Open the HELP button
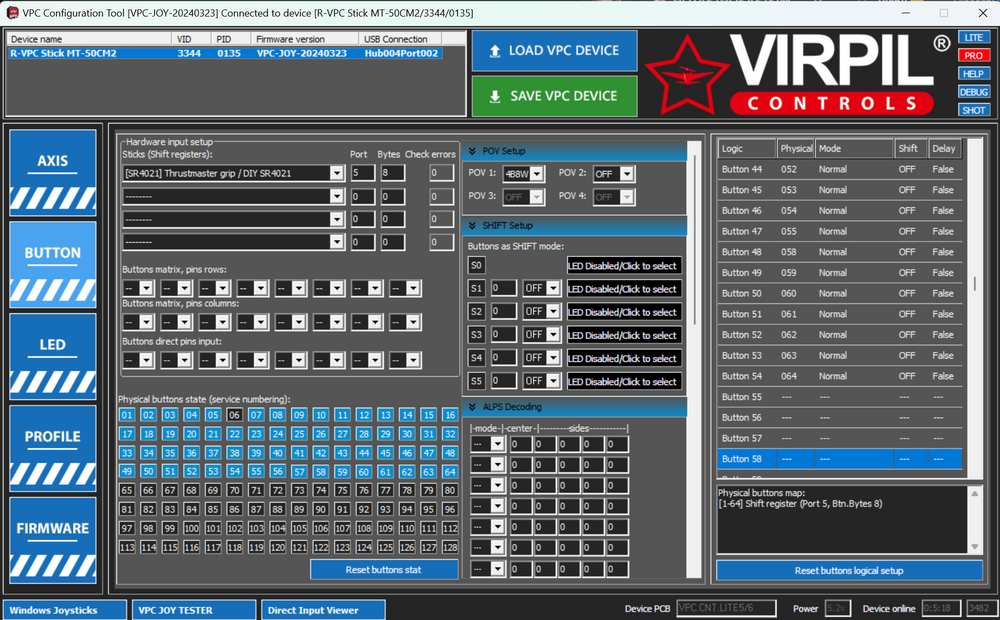The image size is (1000, 620). point(973,73)
